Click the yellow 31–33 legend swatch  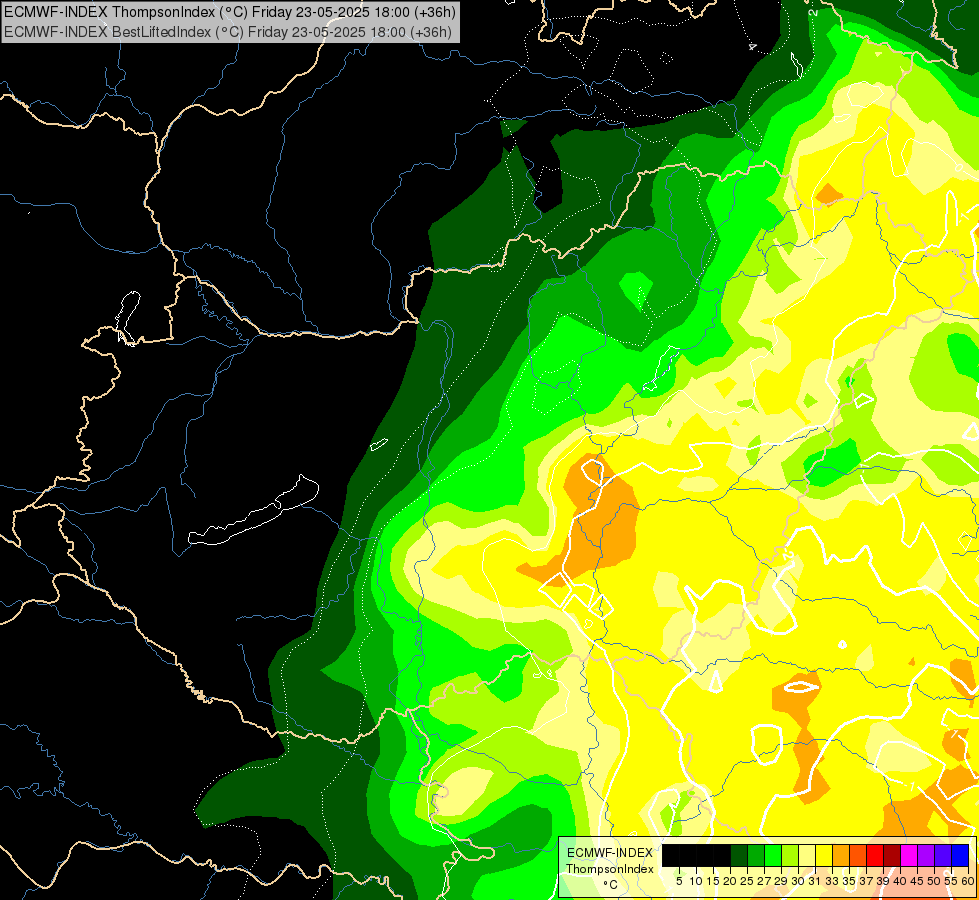824,855
